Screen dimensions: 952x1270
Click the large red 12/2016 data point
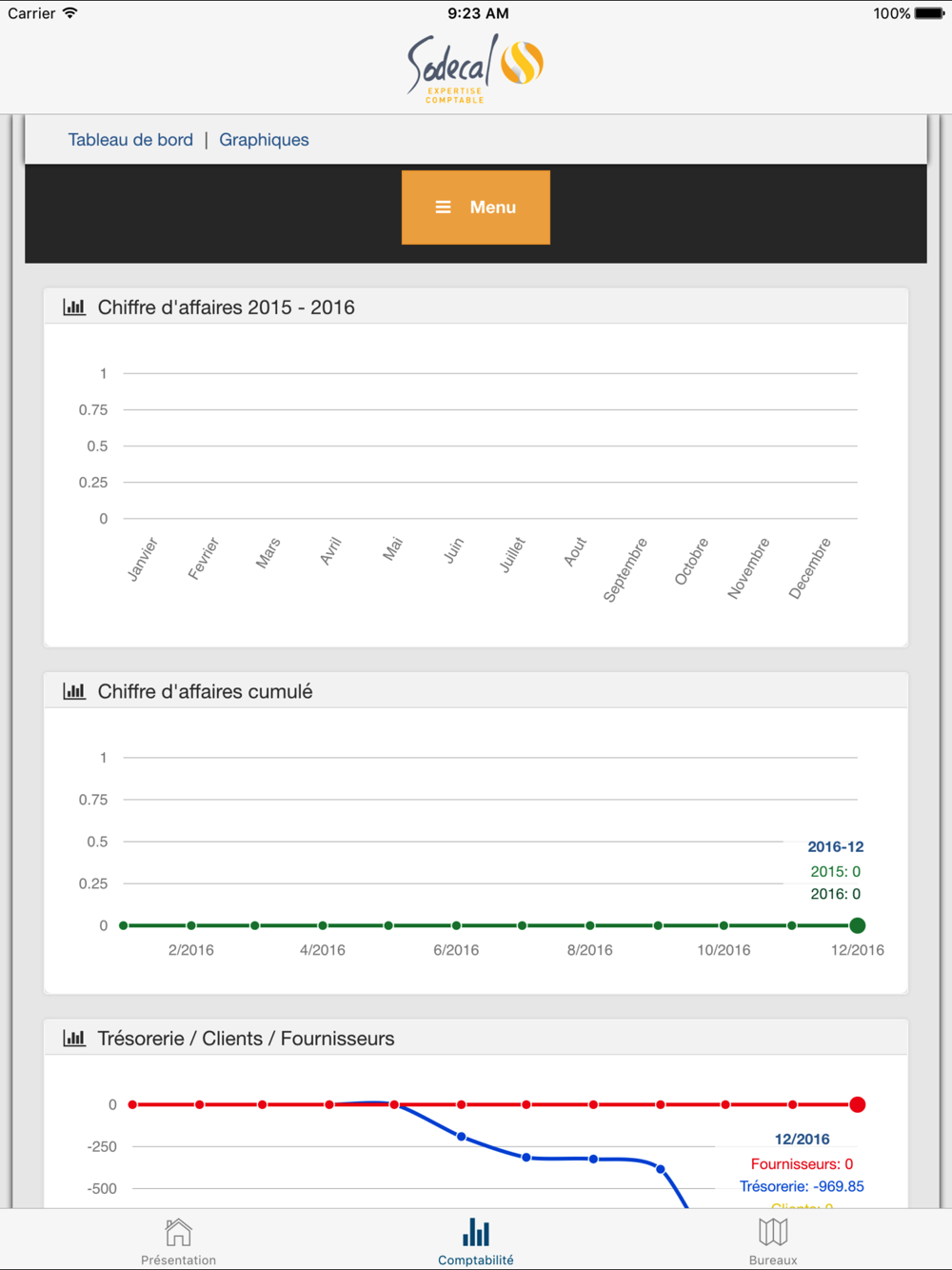[x=858, y=1104]
